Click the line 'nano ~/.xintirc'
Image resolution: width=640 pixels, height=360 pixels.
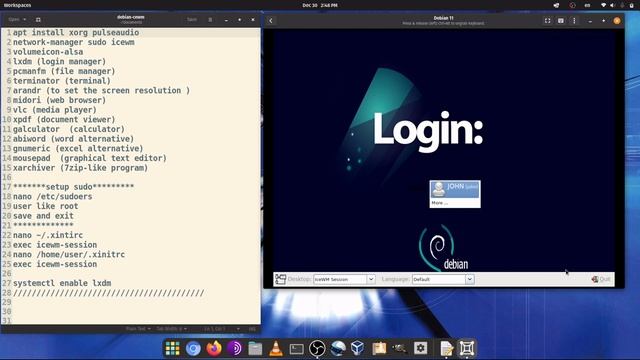click(x=48, y=236)
